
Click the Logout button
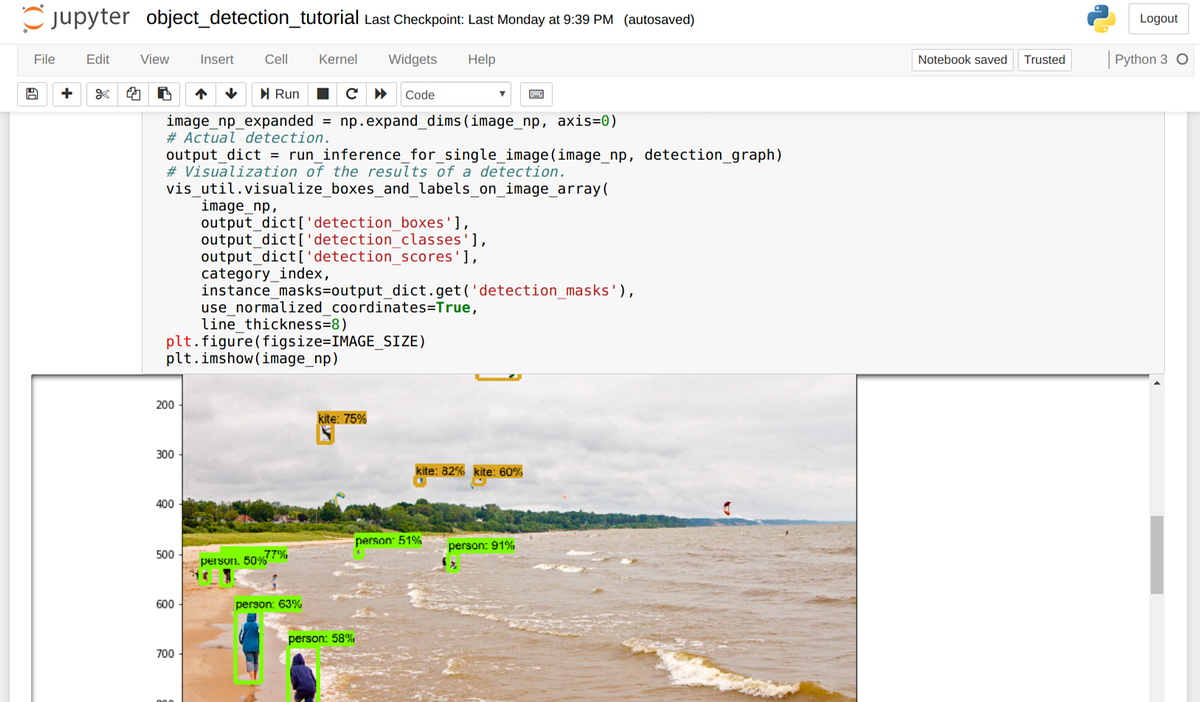pyautogui.click(x=1158, y=18)
